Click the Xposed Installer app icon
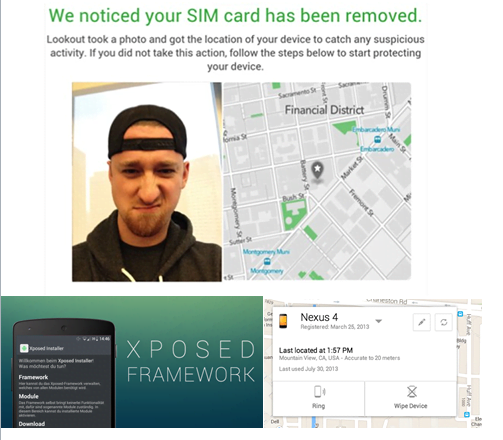Viewport: 503px width, 440px height. [x=24, y=348]
